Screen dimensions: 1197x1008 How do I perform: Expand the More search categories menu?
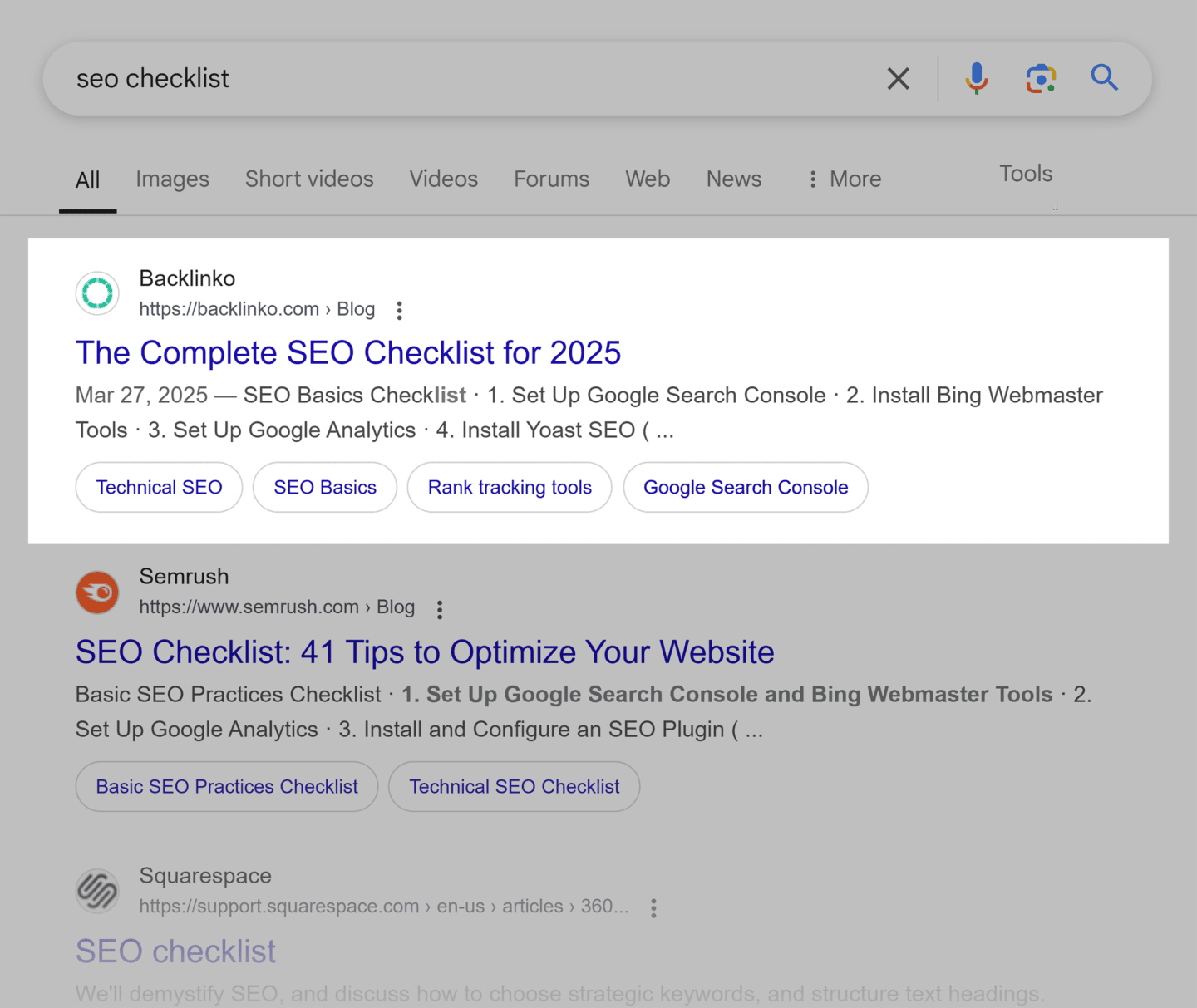tap(843, 179)
